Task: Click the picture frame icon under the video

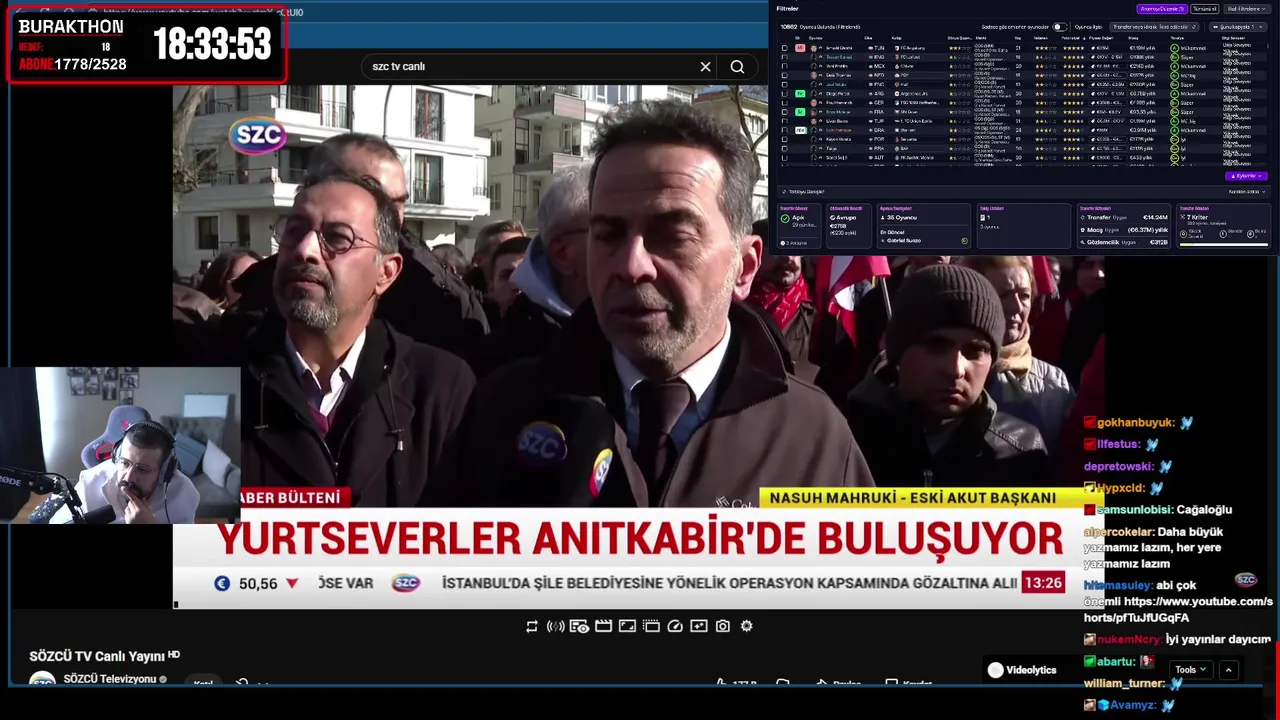Action: pyautogui.click(x=627, y=626)
